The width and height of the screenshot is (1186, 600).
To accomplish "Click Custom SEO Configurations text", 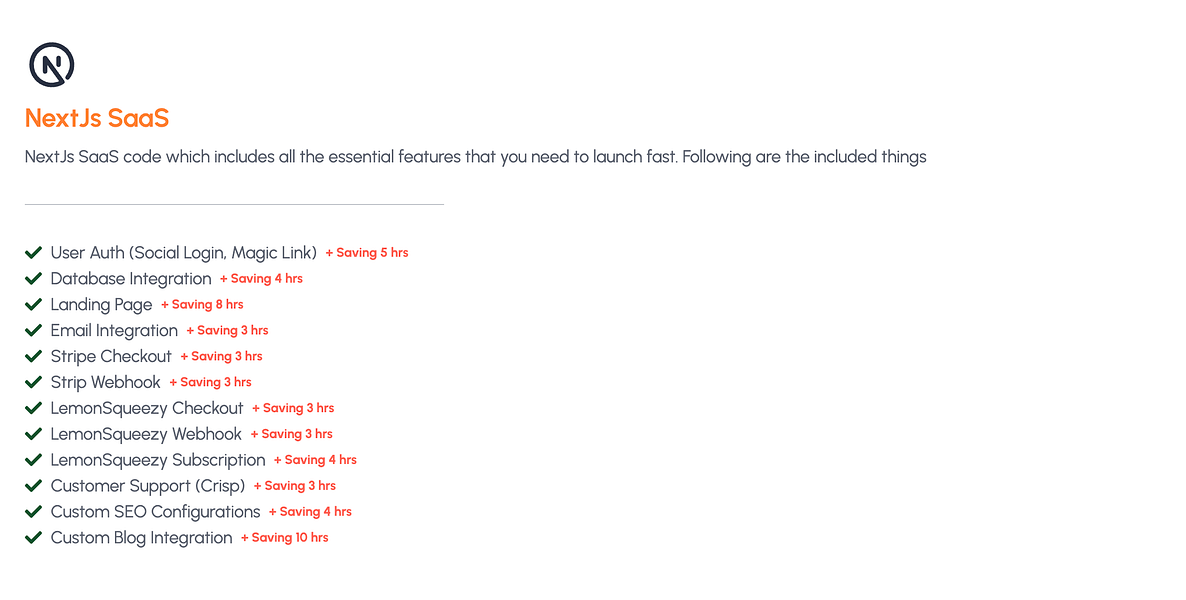I will (155, 512).
